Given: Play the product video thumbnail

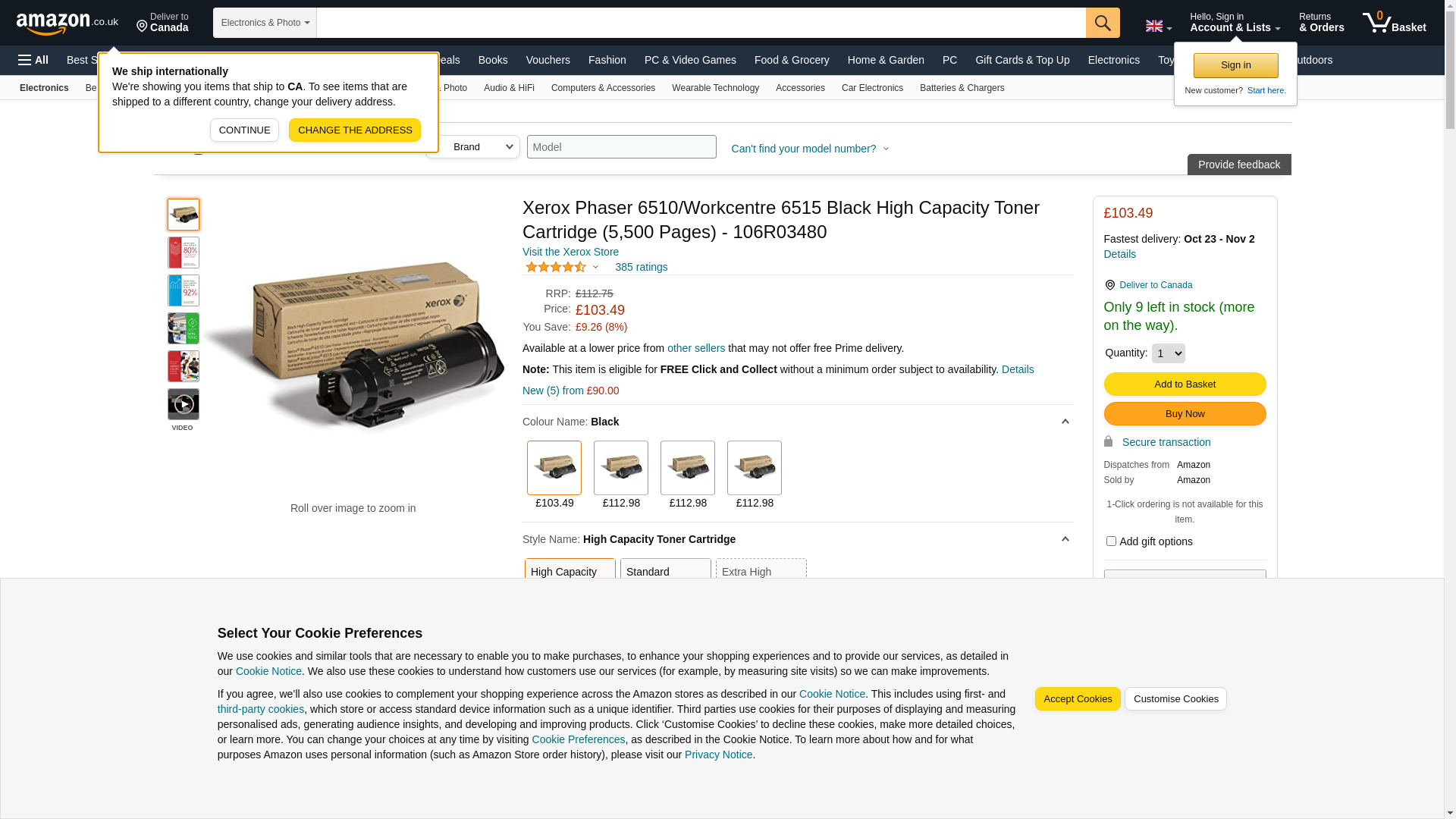Looking at the screenshot, I should coord(184,404).
